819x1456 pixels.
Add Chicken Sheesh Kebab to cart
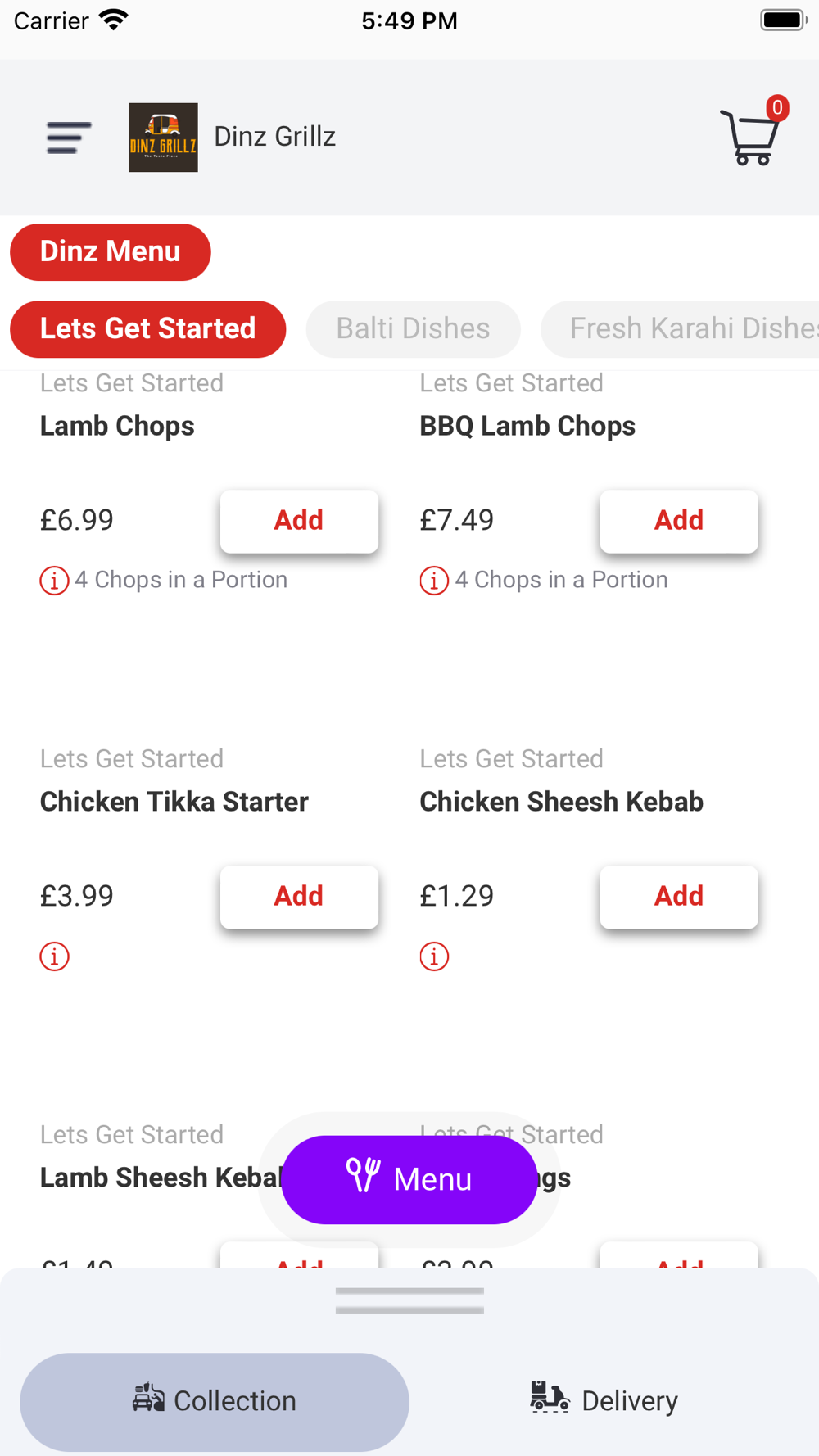[679, 897]
